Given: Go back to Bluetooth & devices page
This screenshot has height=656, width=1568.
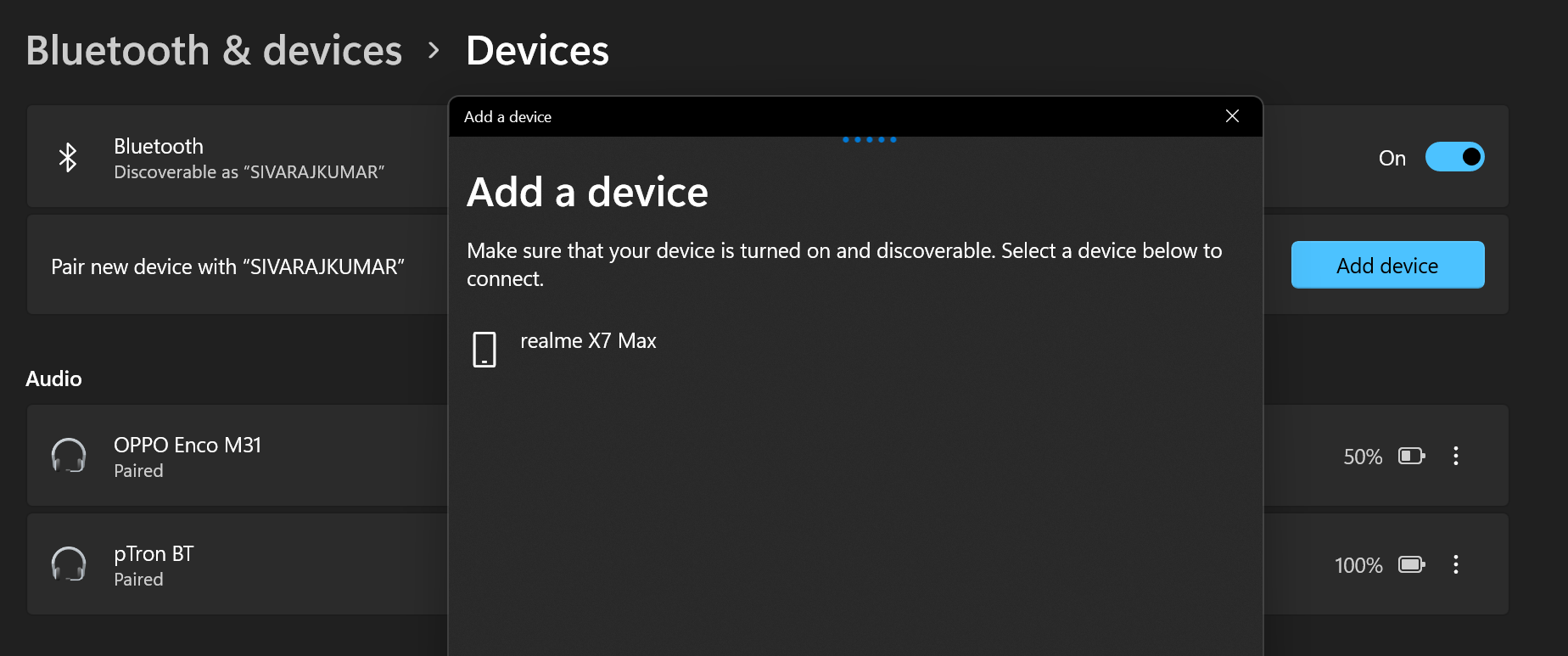Looking at the screenshot, I should click(215, 50).
